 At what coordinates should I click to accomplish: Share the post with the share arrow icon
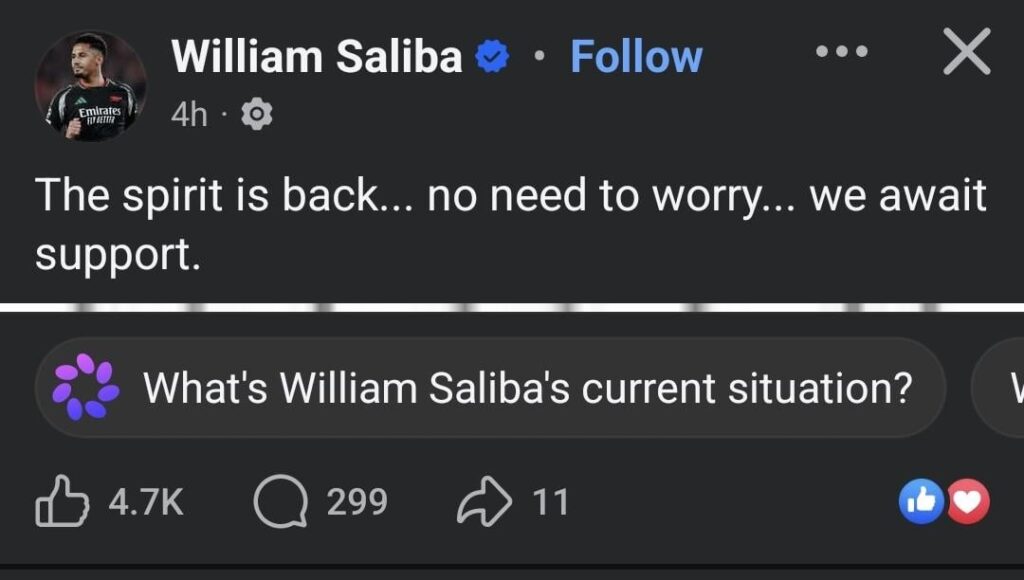486,503
